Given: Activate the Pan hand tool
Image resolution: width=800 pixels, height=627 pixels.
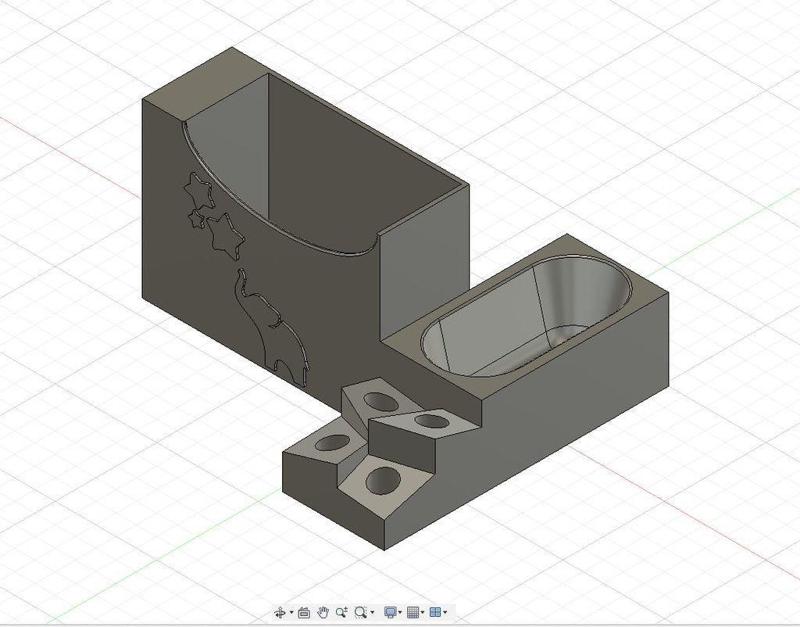Looking at the screenshot, I should pyautogui.click(x=323, y=612).
